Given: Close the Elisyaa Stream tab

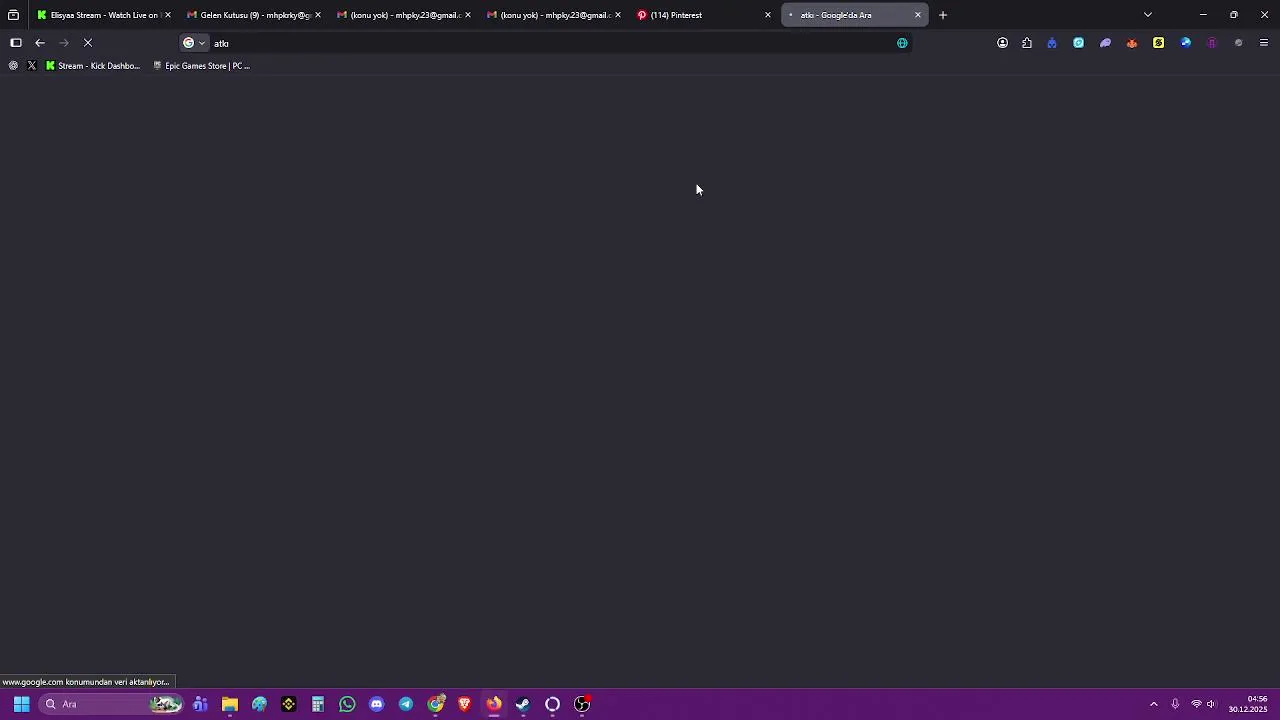Looking at the screenshot, I should point(168,15).
